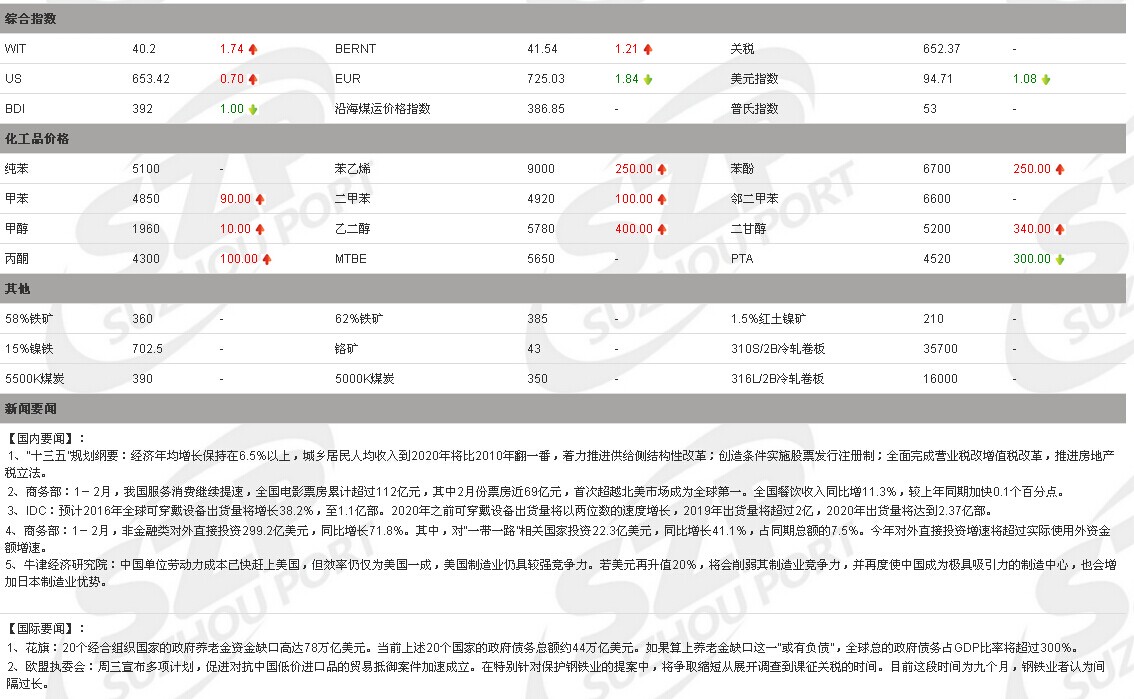Click the green down arrow next to PTA 300.00
This screenshot has height=699, width=1134.
(1060, 259)
